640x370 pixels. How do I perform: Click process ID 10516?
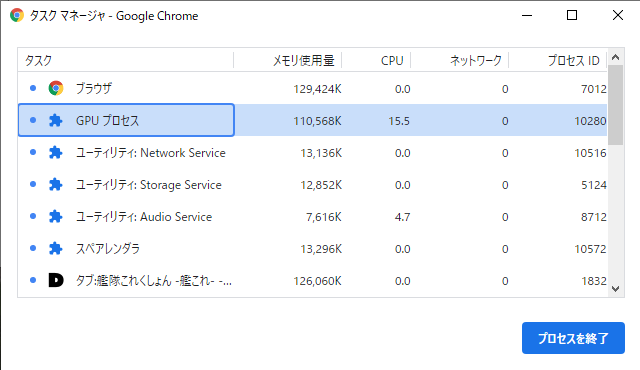pyautogui.click(x=590, y=153)
